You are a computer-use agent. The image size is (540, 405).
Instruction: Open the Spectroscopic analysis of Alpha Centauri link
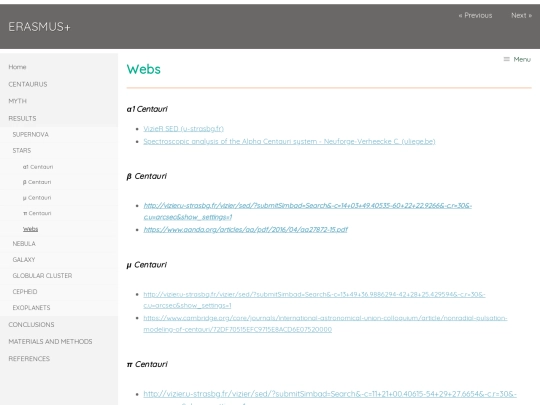coord(289,141)
